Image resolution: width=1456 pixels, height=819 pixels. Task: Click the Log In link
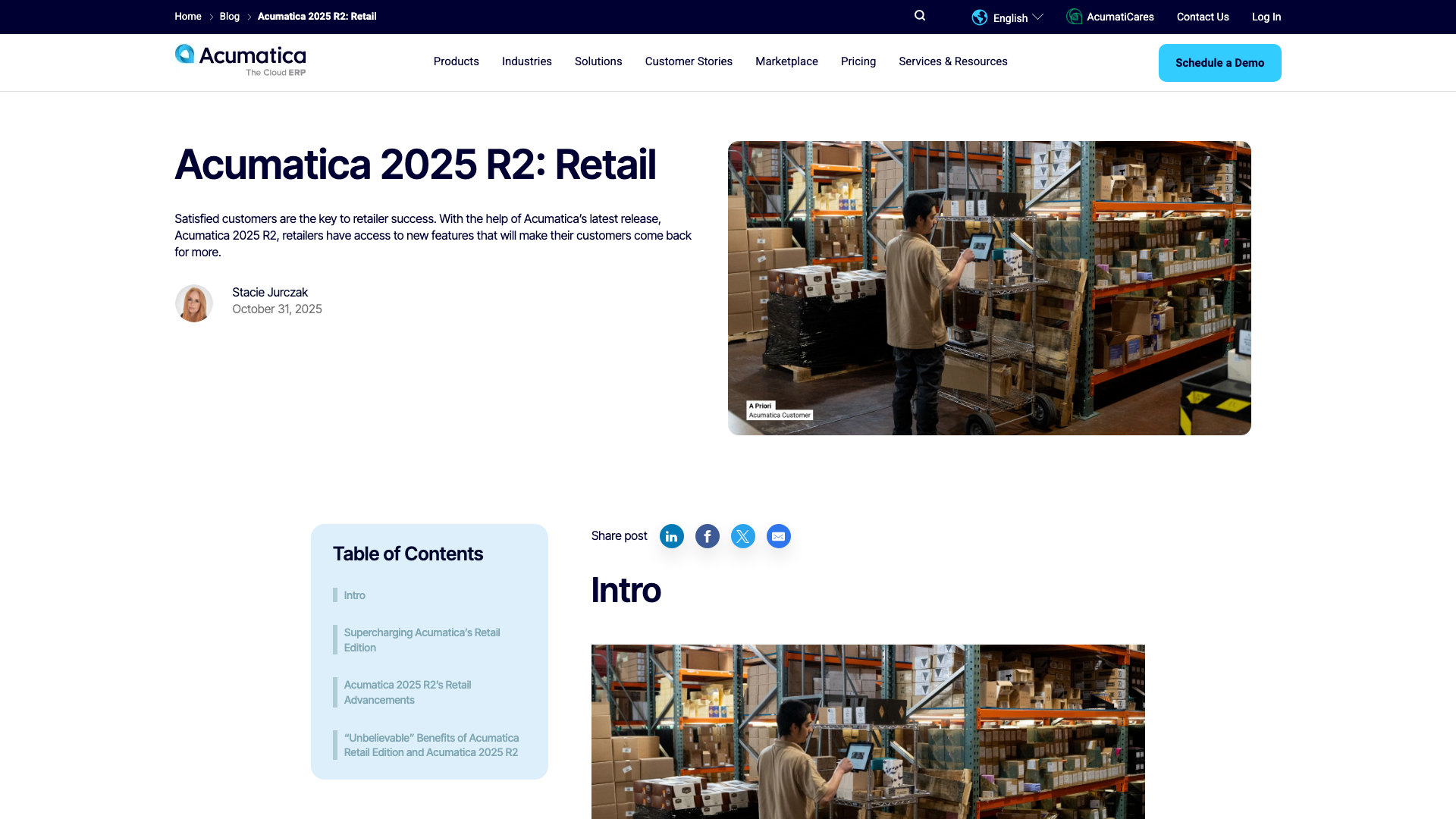pyautogui.click(x=1266, y=17)
